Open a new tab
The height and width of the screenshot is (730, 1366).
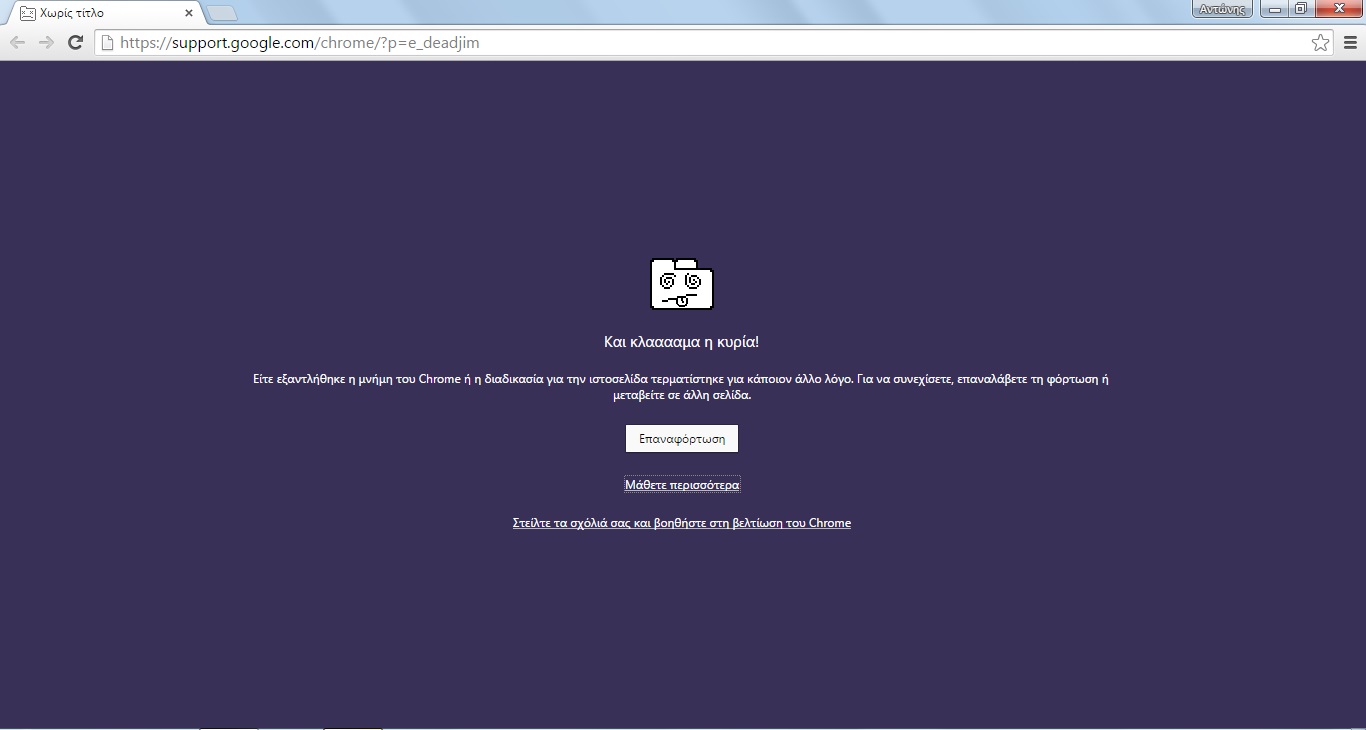click(x=222, y=13)
